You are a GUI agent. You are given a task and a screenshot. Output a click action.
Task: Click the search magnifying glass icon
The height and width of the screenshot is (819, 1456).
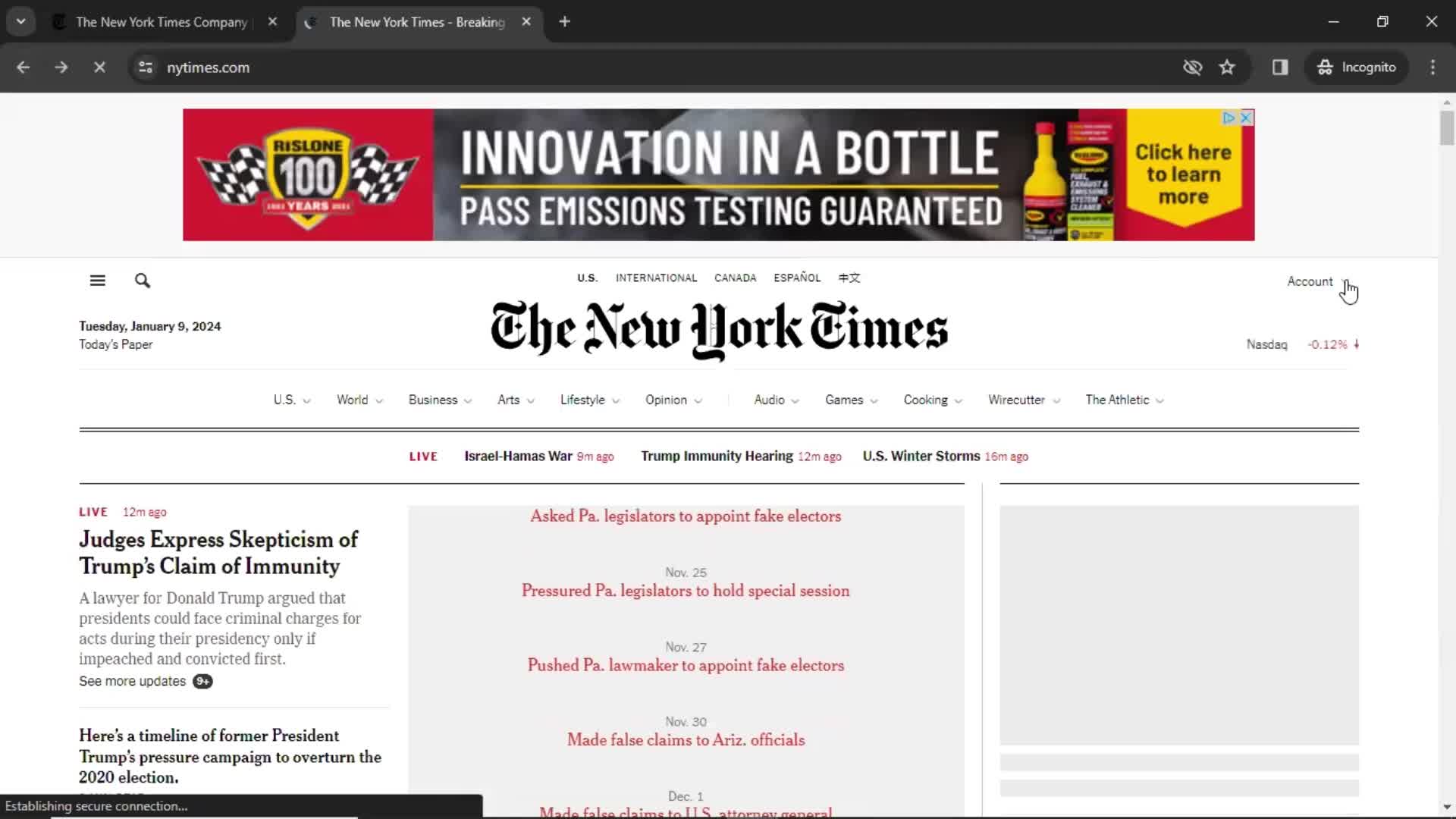(143, 280)
